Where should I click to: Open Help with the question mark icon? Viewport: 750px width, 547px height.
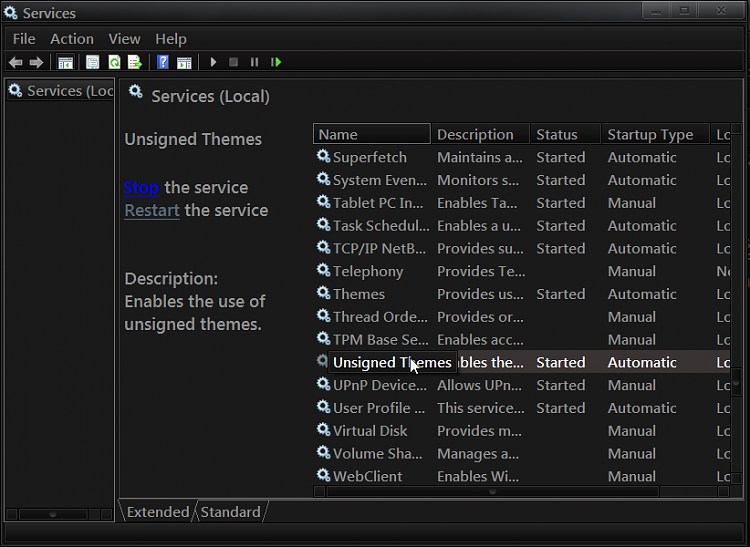click(x=163, y=62)
